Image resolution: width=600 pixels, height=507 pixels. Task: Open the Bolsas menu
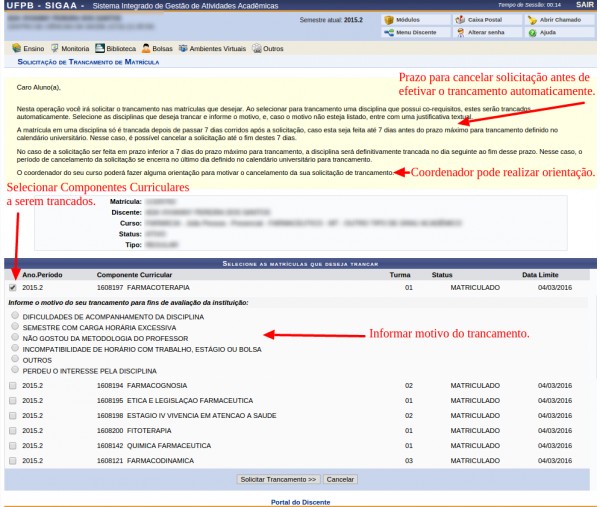(x=162, y=49)
